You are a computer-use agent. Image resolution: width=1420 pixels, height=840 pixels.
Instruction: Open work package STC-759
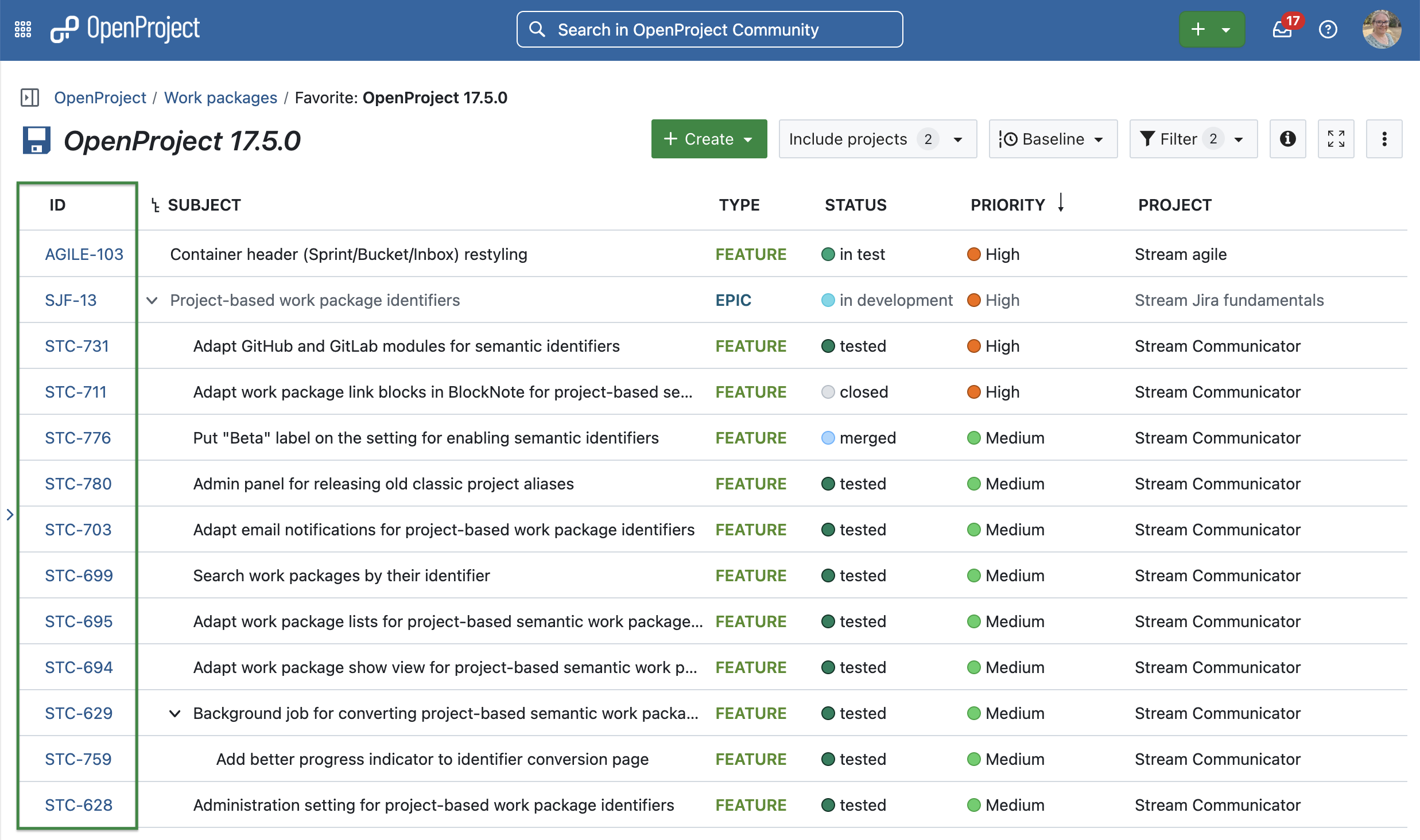point(78,759)
